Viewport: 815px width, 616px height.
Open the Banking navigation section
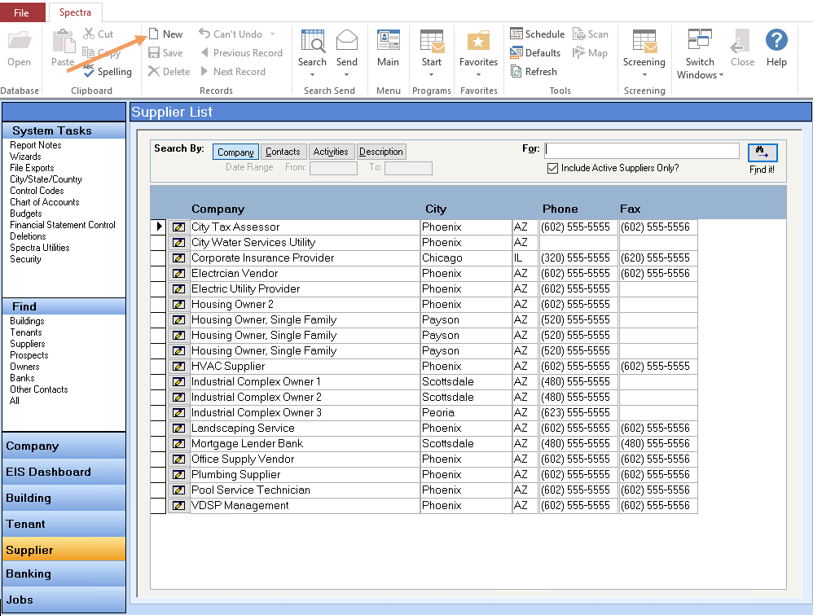(x=64, y=574)
